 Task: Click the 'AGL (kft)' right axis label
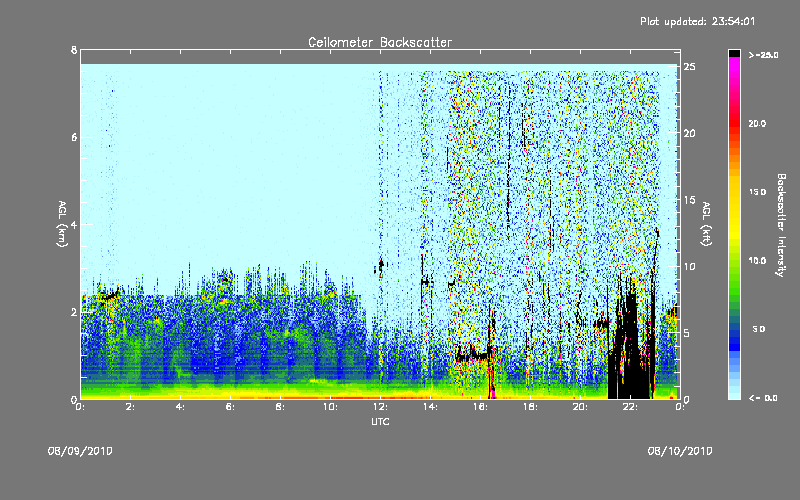pyautogui.click(x=707, y=224)
